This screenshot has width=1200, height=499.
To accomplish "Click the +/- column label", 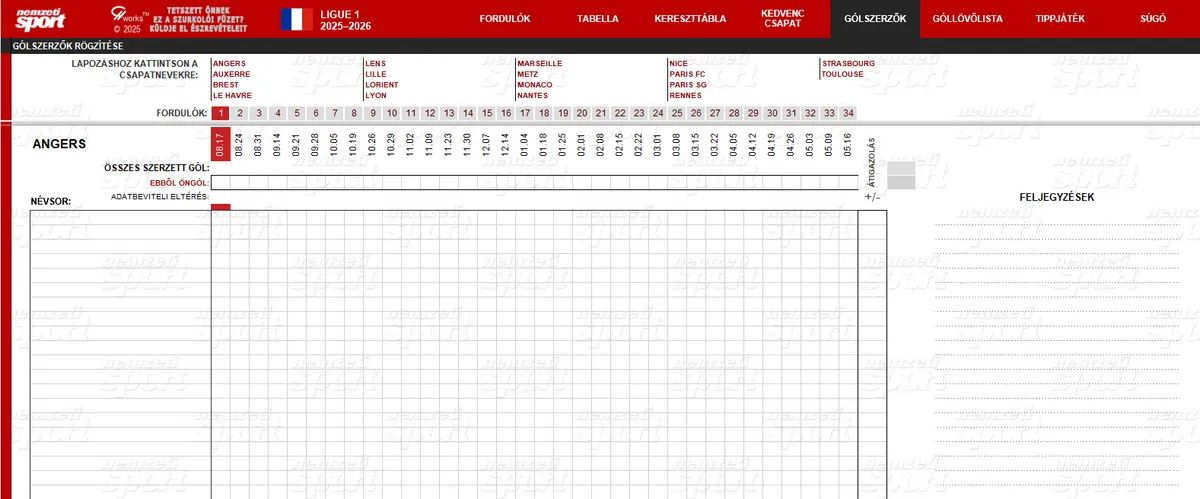I will click(872, 197).
